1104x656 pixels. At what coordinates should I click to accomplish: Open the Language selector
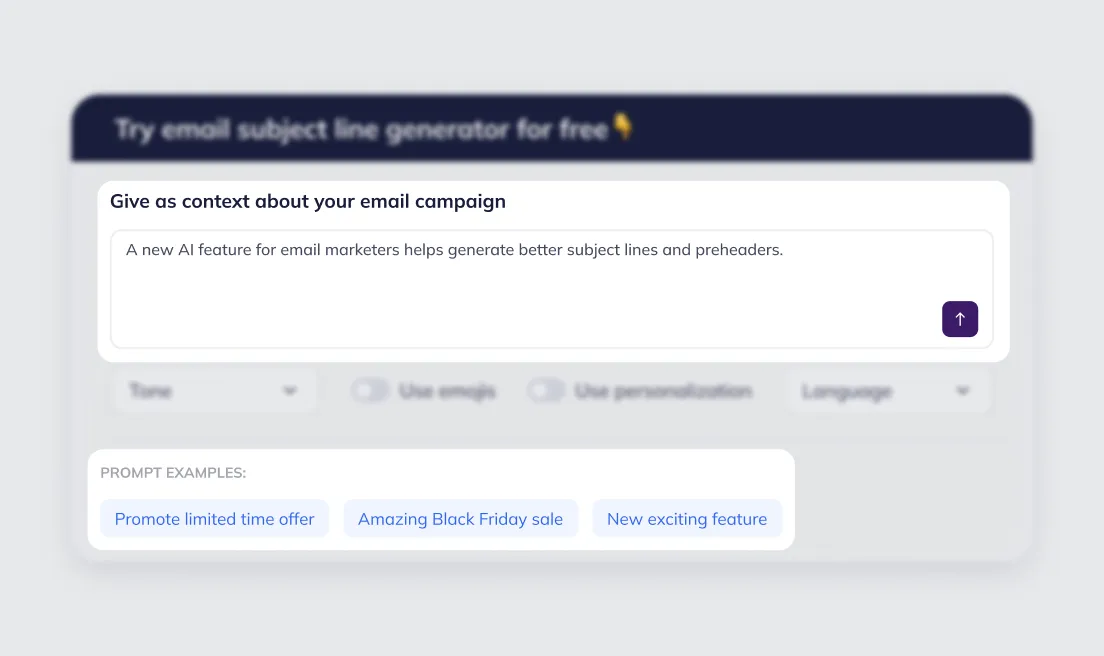pyautogui.click(x=888, y=390)
